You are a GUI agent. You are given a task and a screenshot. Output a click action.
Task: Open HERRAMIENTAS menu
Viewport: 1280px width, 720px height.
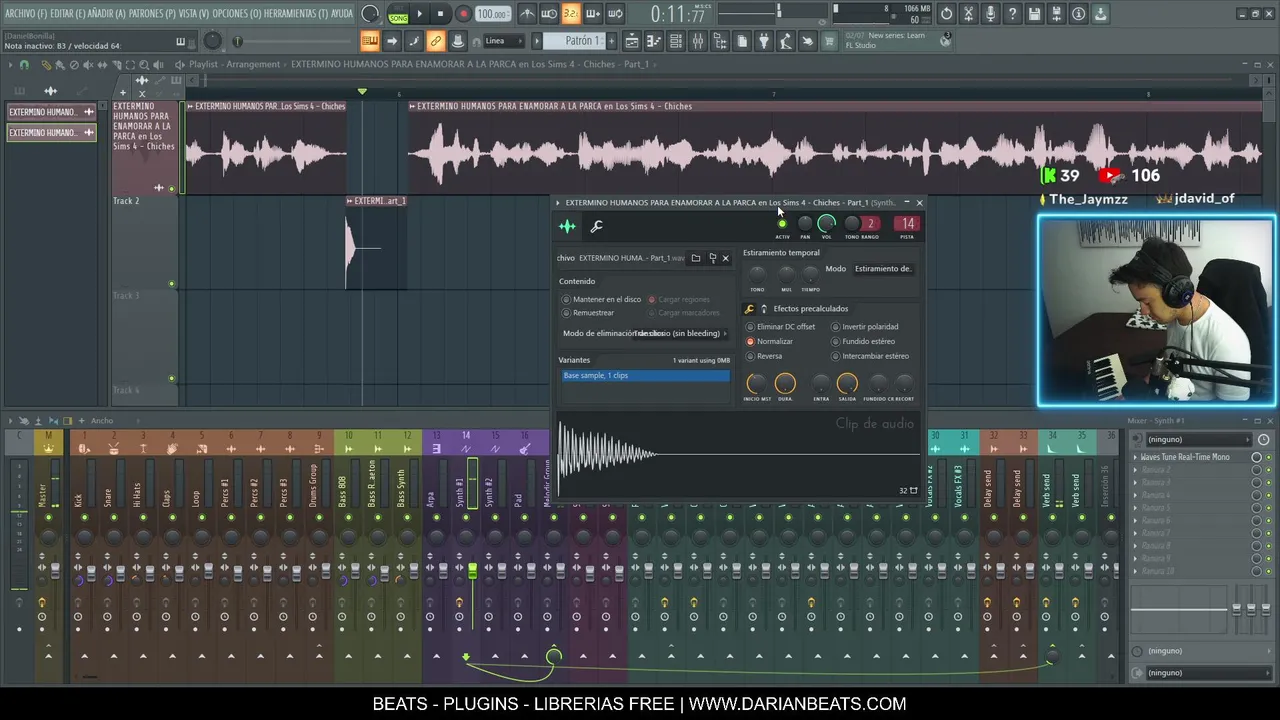click(x=296, y=14)
